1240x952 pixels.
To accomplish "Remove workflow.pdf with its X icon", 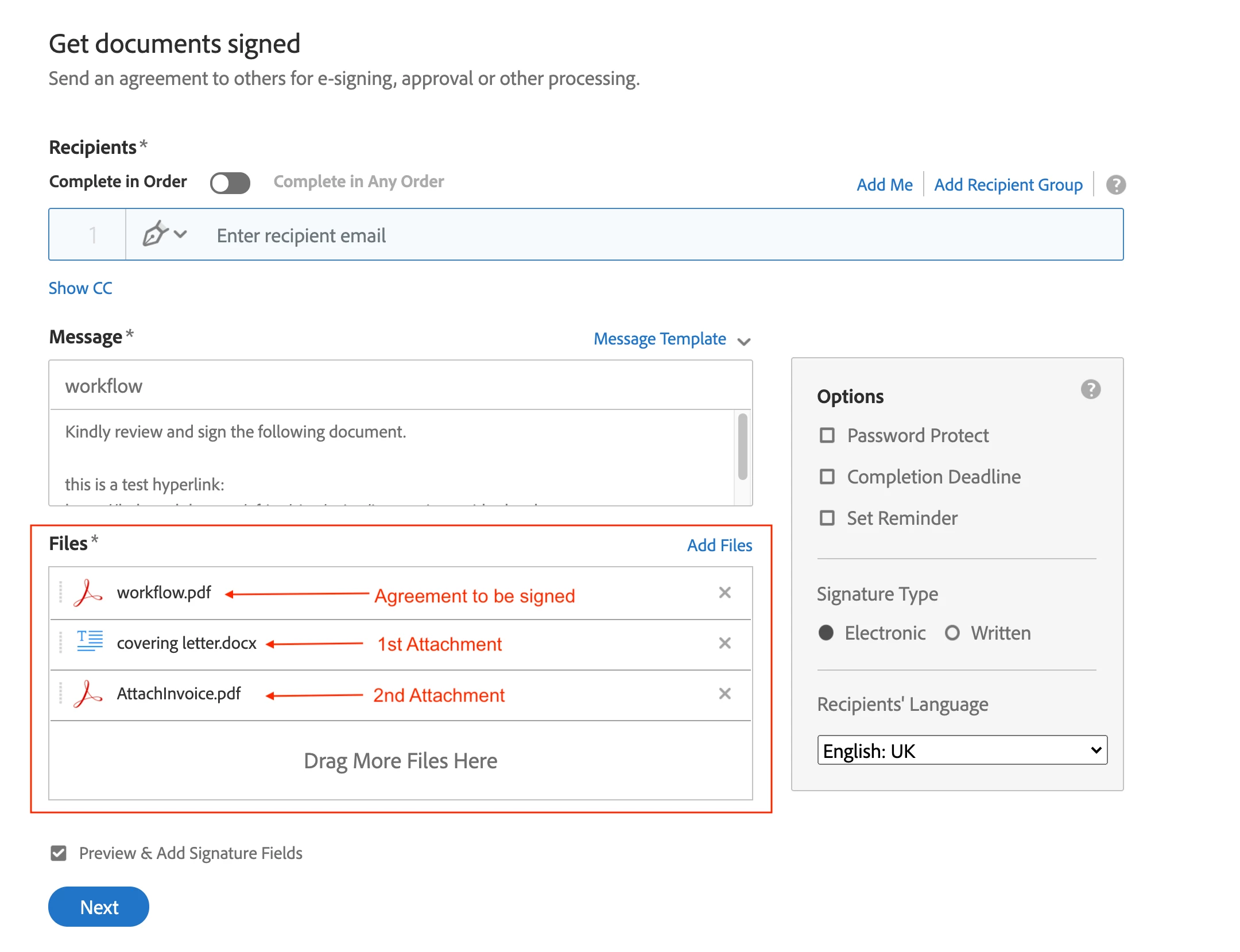I will [x=724, y=593].
